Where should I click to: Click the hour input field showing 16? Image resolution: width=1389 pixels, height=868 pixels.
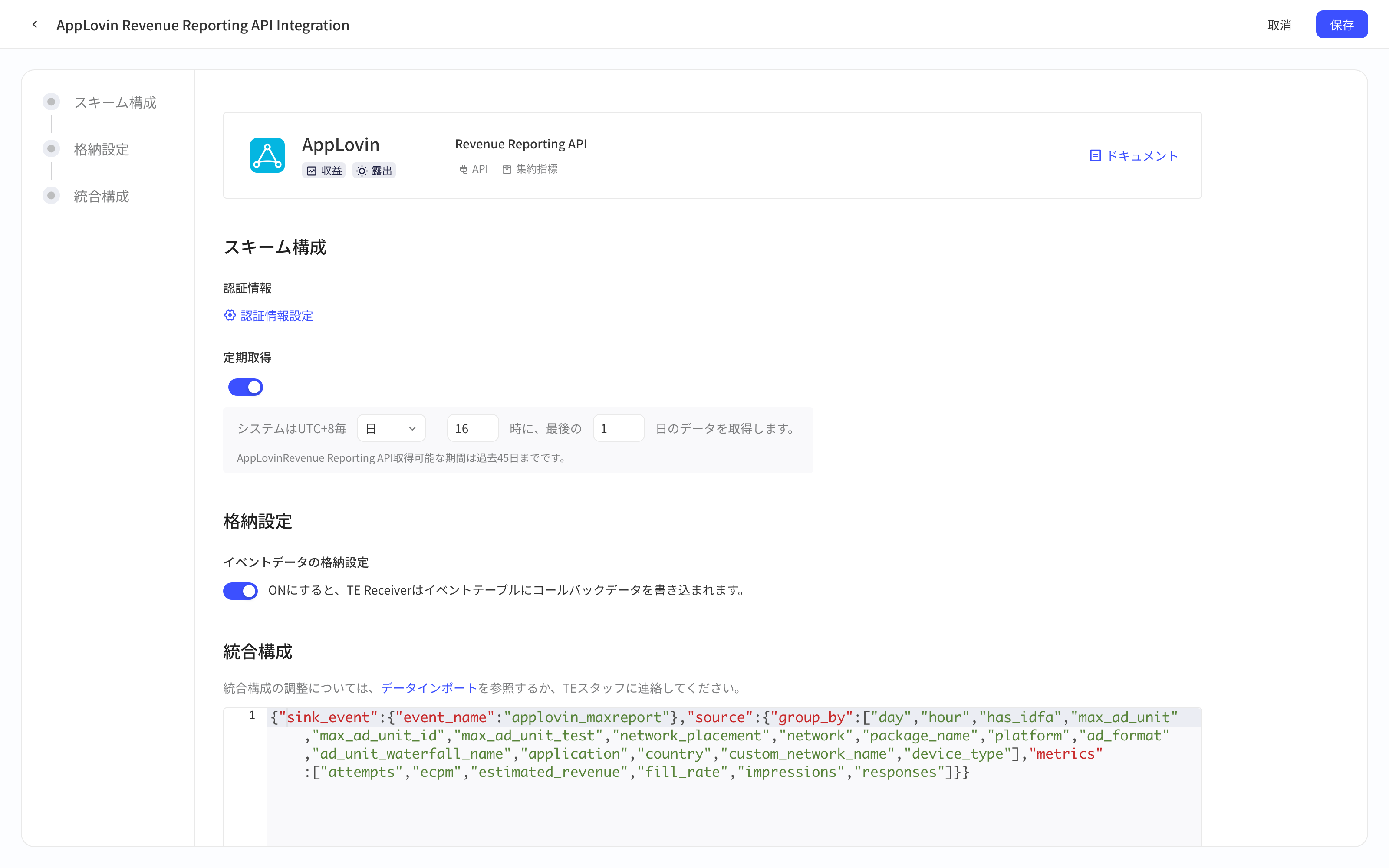(472, 428)
